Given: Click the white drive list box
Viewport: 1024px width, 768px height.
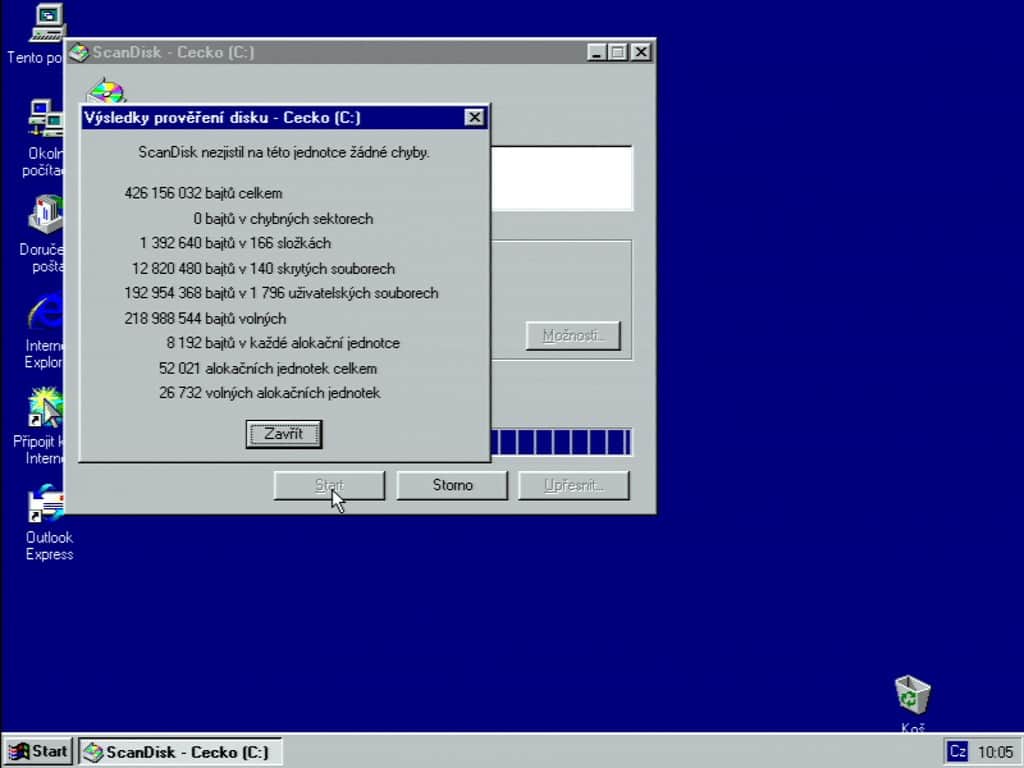Looking at the screenshot, I should 562,178.
